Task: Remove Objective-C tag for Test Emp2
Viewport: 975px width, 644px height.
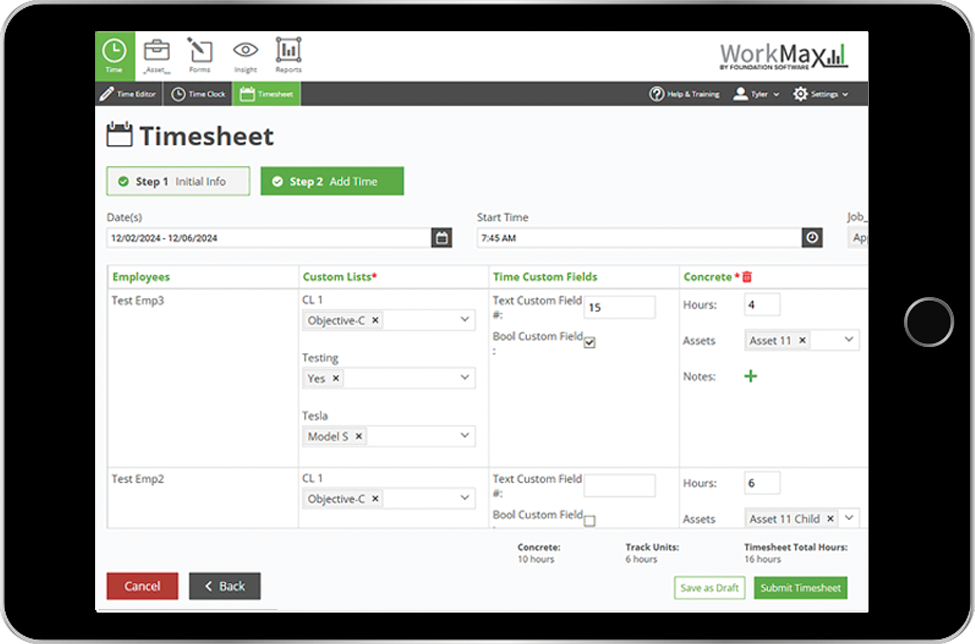Action: pyautogui.click(x=376, y=499)
